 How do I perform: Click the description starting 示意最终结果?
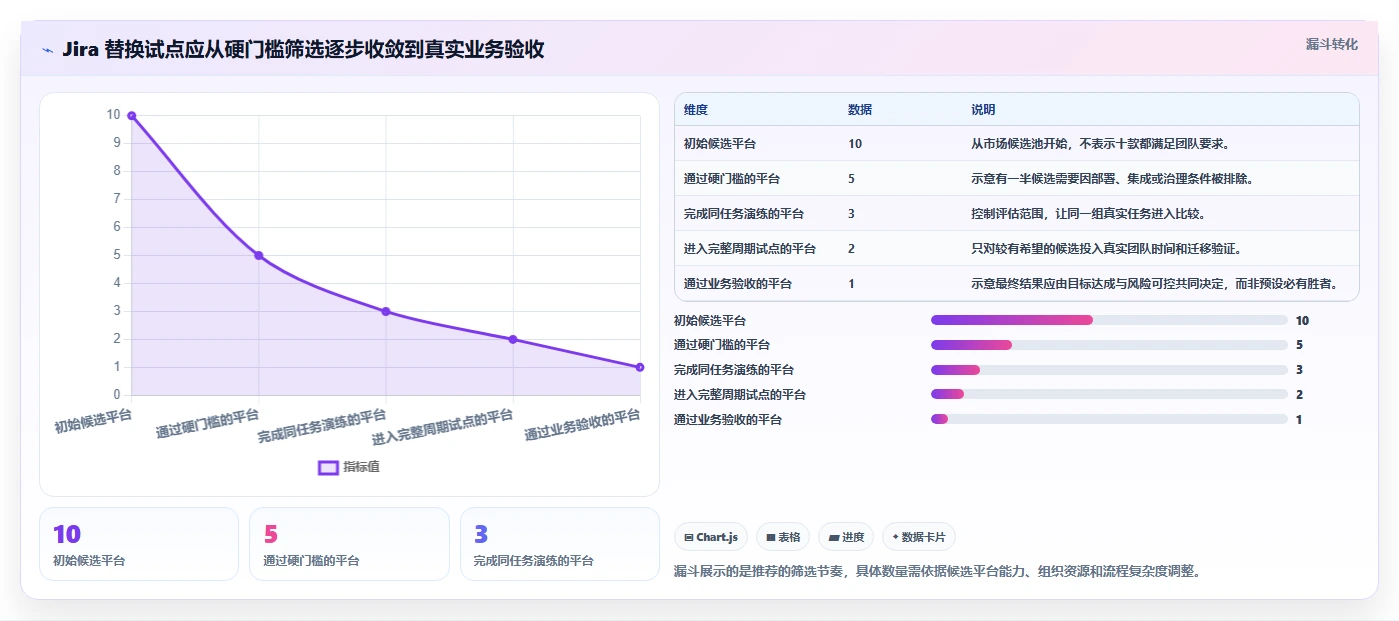pyautogui.click(x=1155, y=284)
